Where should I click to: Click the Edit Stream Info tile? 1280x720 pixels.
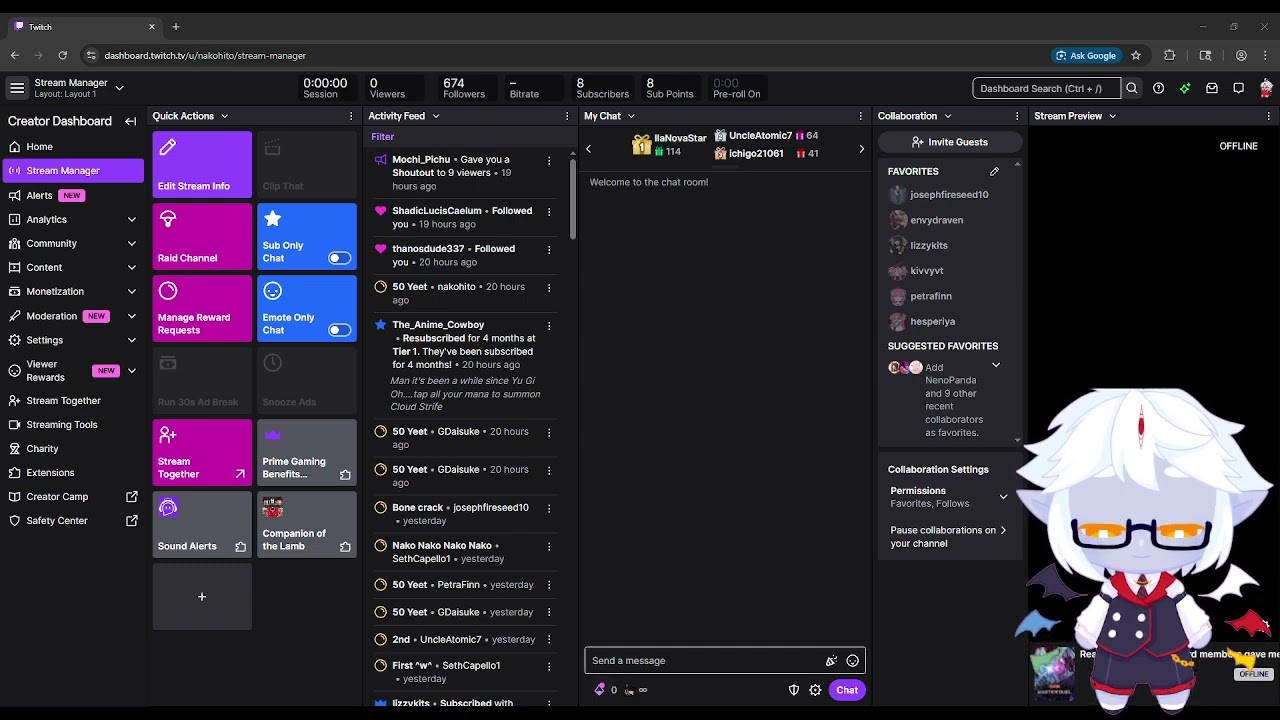point(202,164)
